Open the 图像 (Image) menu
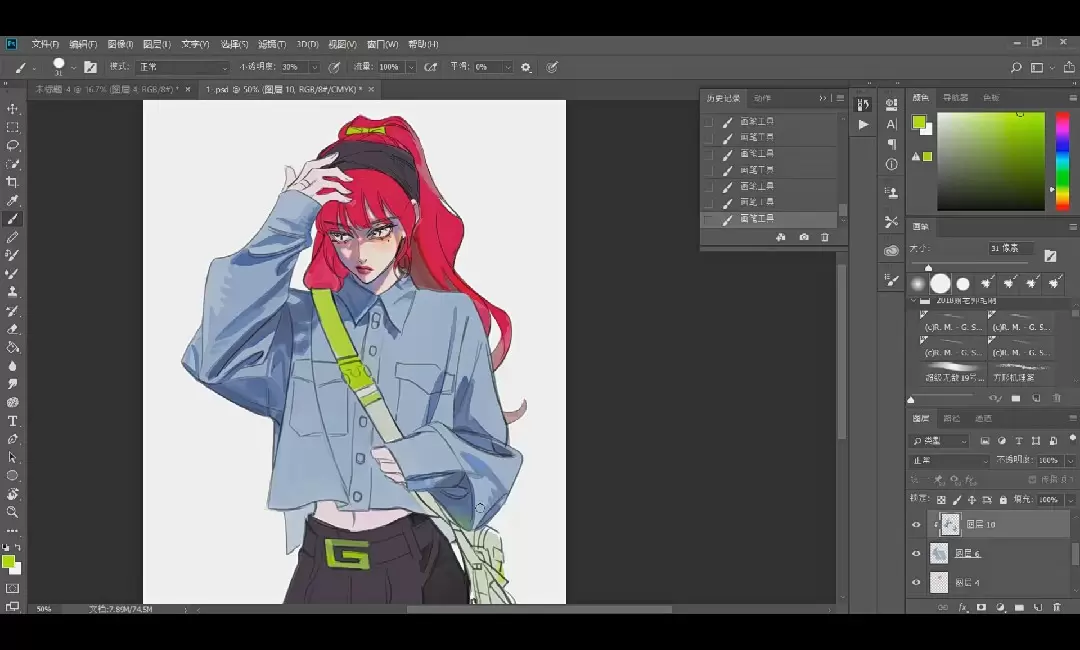1080x650 pixels. (x=120, y=44)
